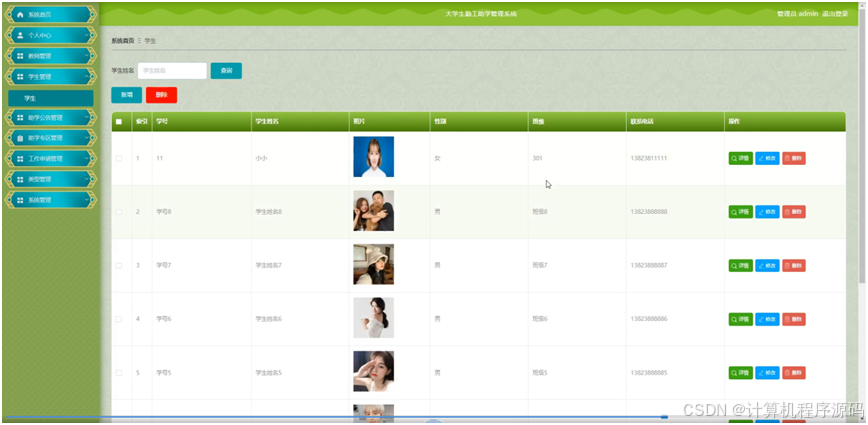
Task: Click the red batch 删除 button above the table
Action: coord(161,95)
